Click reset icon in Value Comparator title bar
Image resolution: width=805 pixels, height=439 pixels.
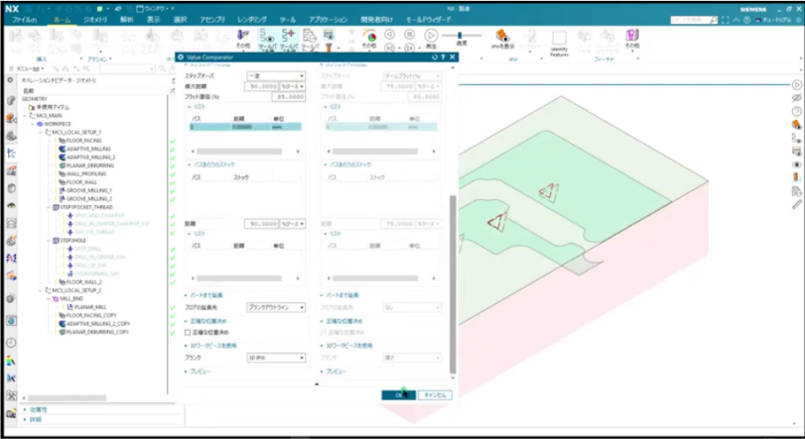pos(434,57)
